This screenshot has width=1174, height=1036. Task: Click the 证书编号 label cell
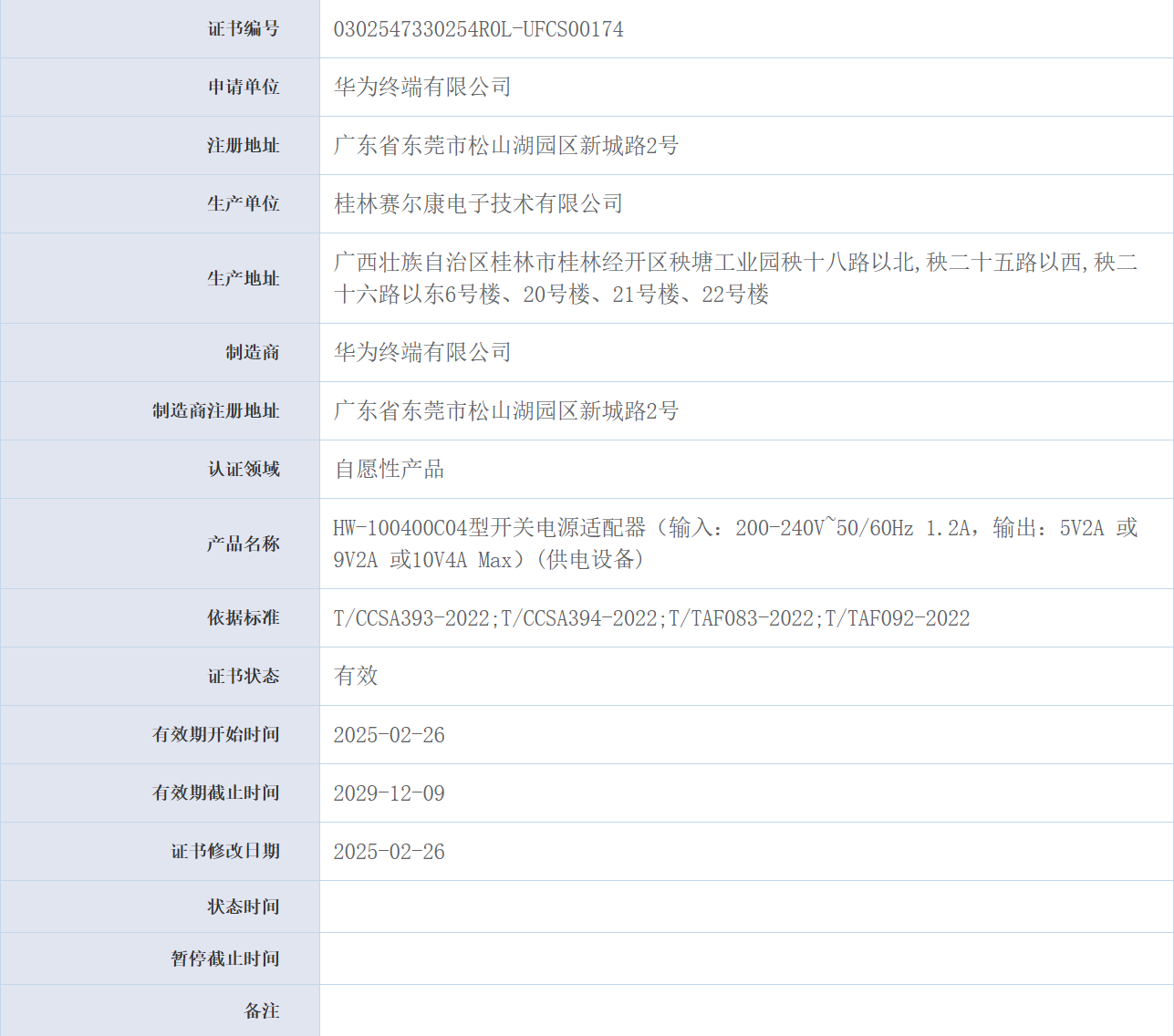point(160,29)
